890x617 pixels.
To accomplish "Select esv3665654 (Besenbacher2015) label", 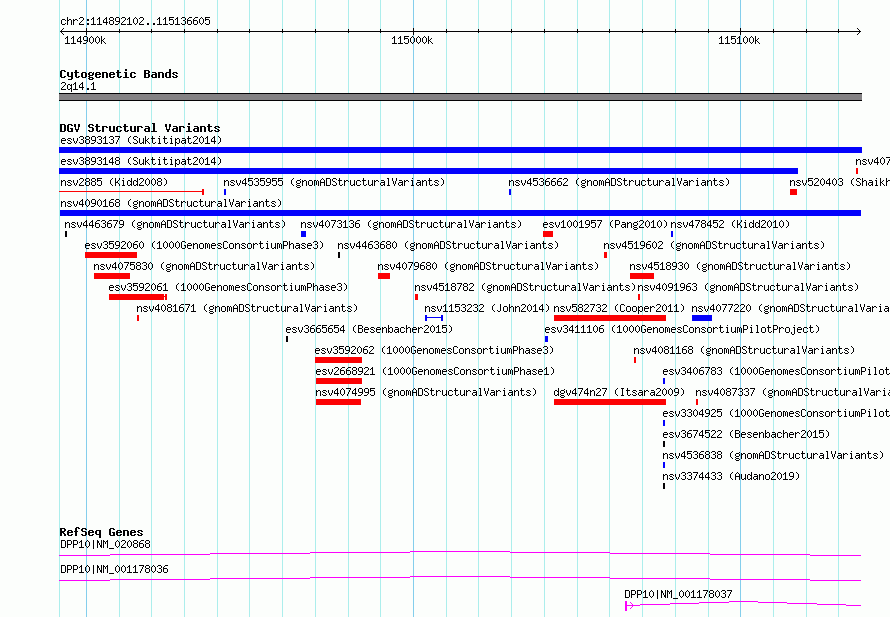I will point(369,329).
